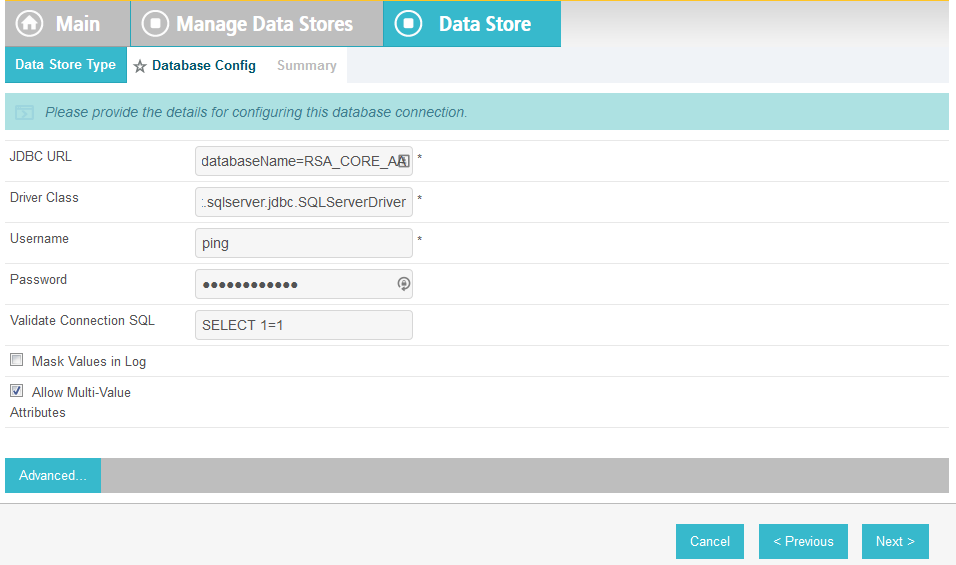Click the Manage Data Stores circle icon

pos(155,24)
